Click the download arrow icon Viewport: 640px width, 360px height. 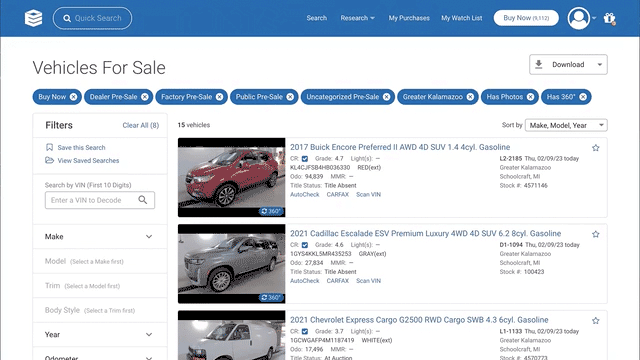(x=539, y=64)
